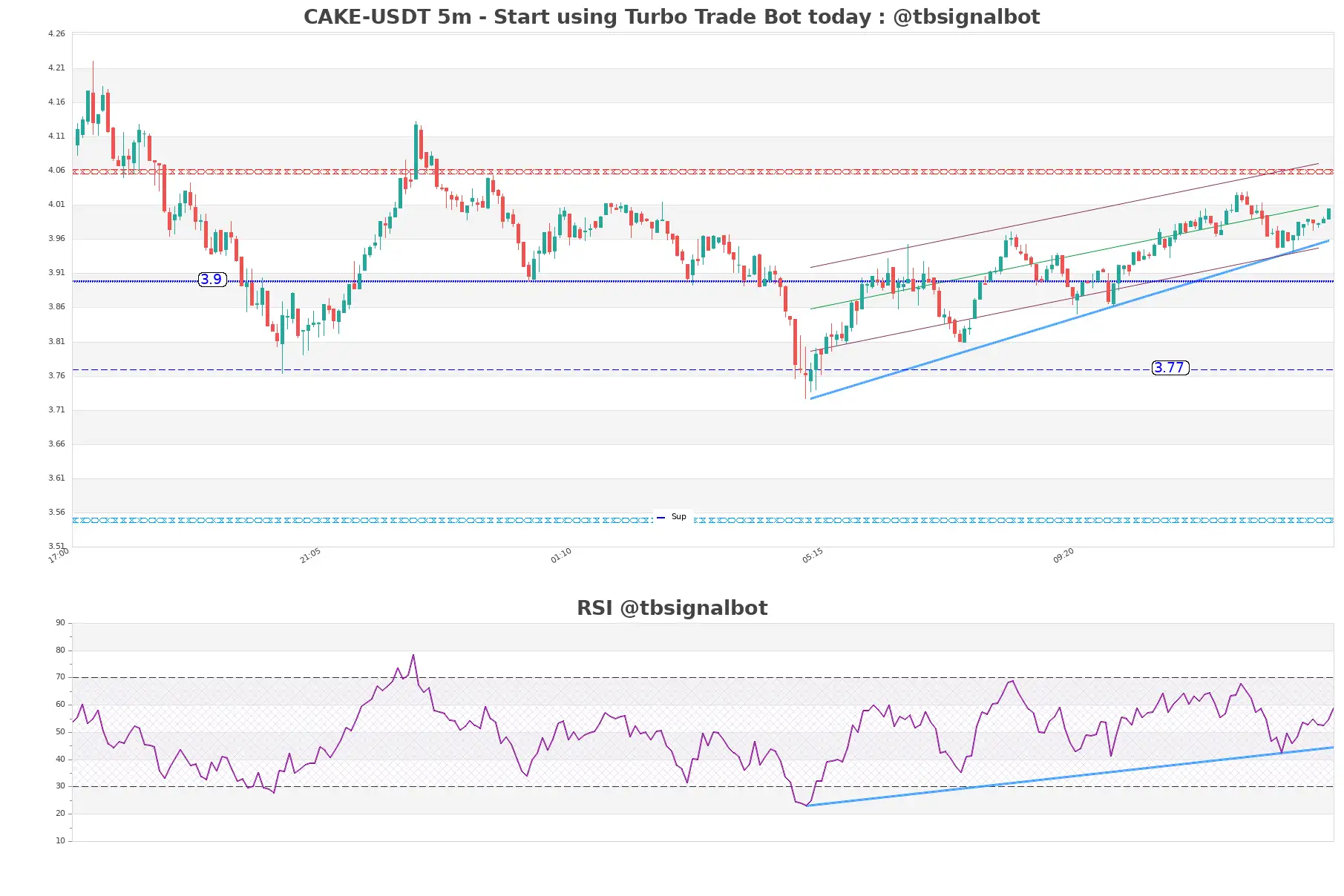
Task: Click the RSI 40 axis label
Action: (x=60, y=760)
